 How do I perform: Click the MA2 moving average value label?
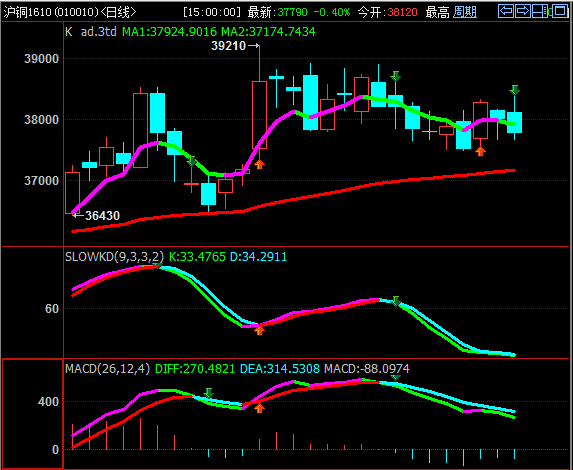pyautogui.click(x=269, y=32)
